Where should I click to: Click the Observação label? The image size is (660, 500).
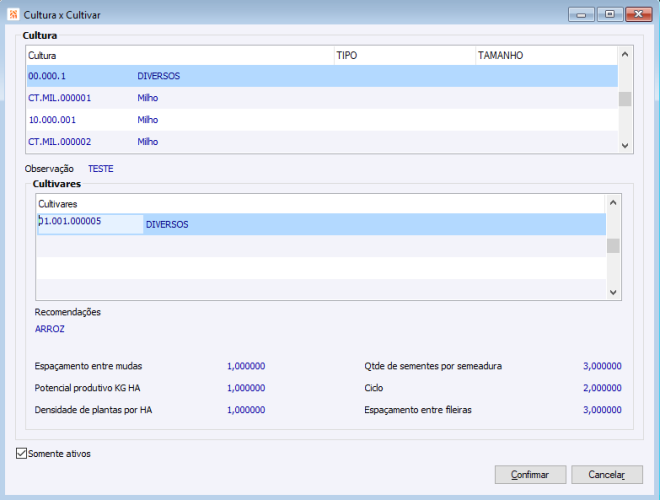(x=49, y=169)
